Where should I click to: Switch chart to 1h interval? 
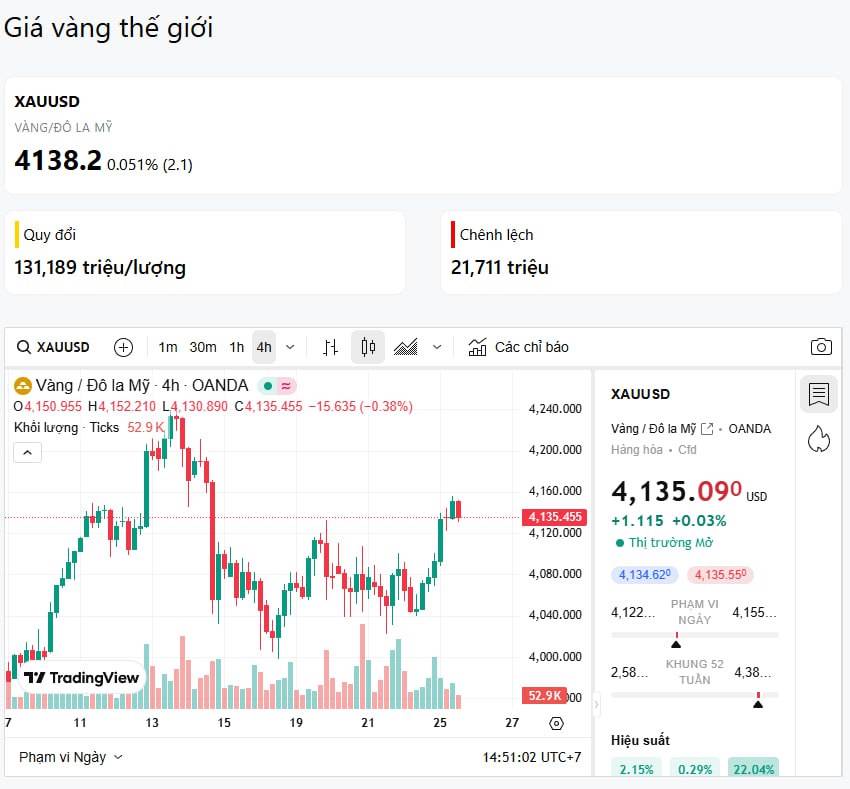pos(237,347)
